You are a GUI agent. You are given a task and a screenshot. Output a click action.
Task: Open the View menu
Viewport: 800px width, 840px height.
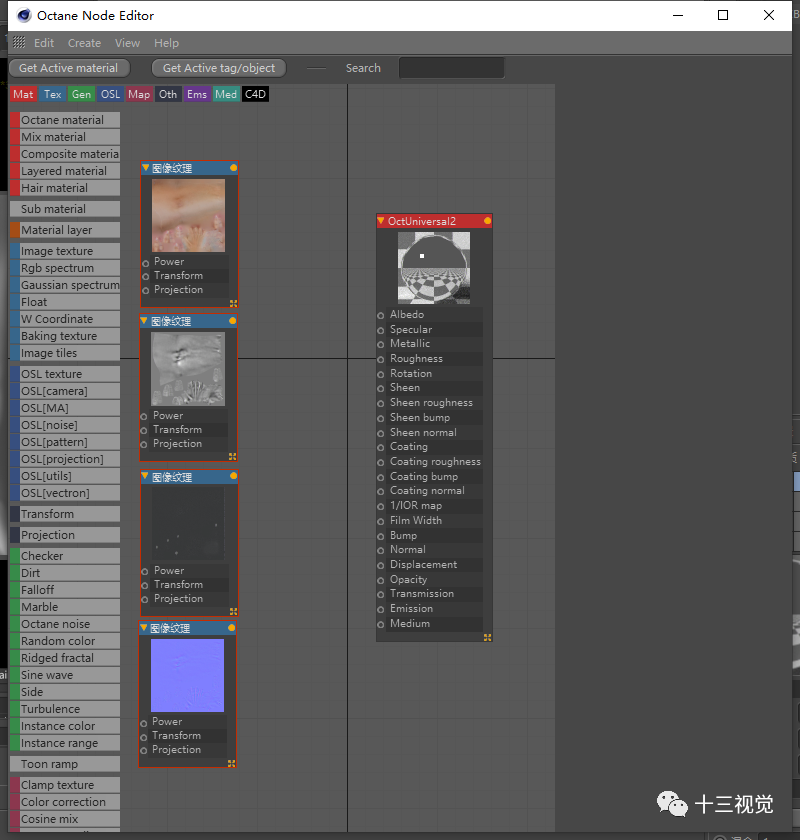click(128, 43)
